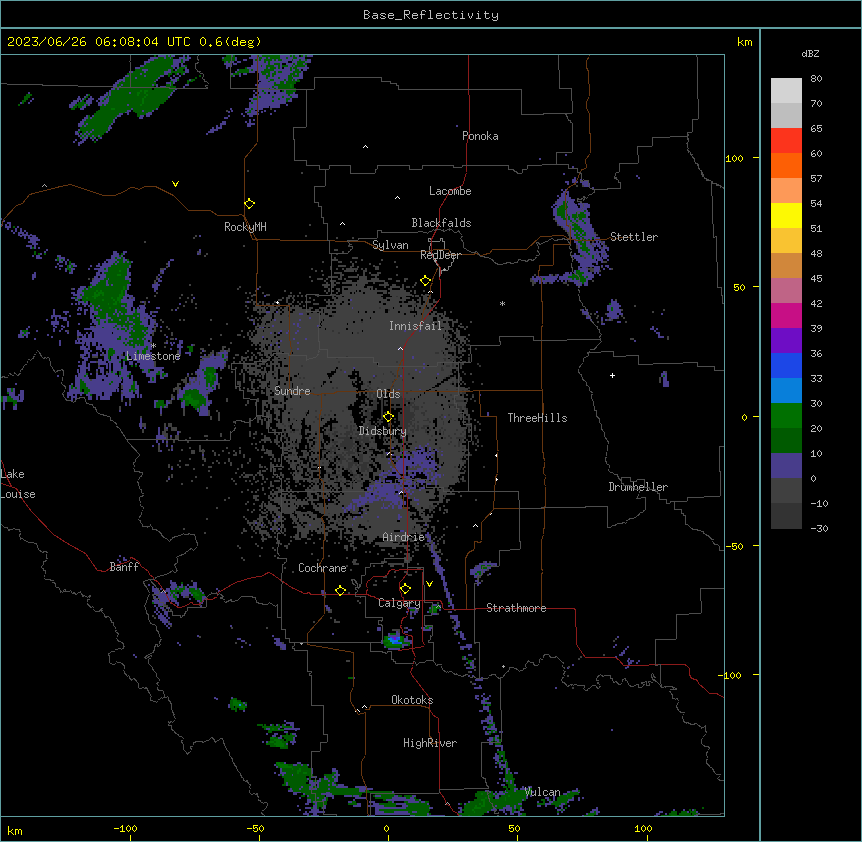Click the yellow diamond marker above RockyMH
This screenshot has height=842, width=862.
click(249, 204)
